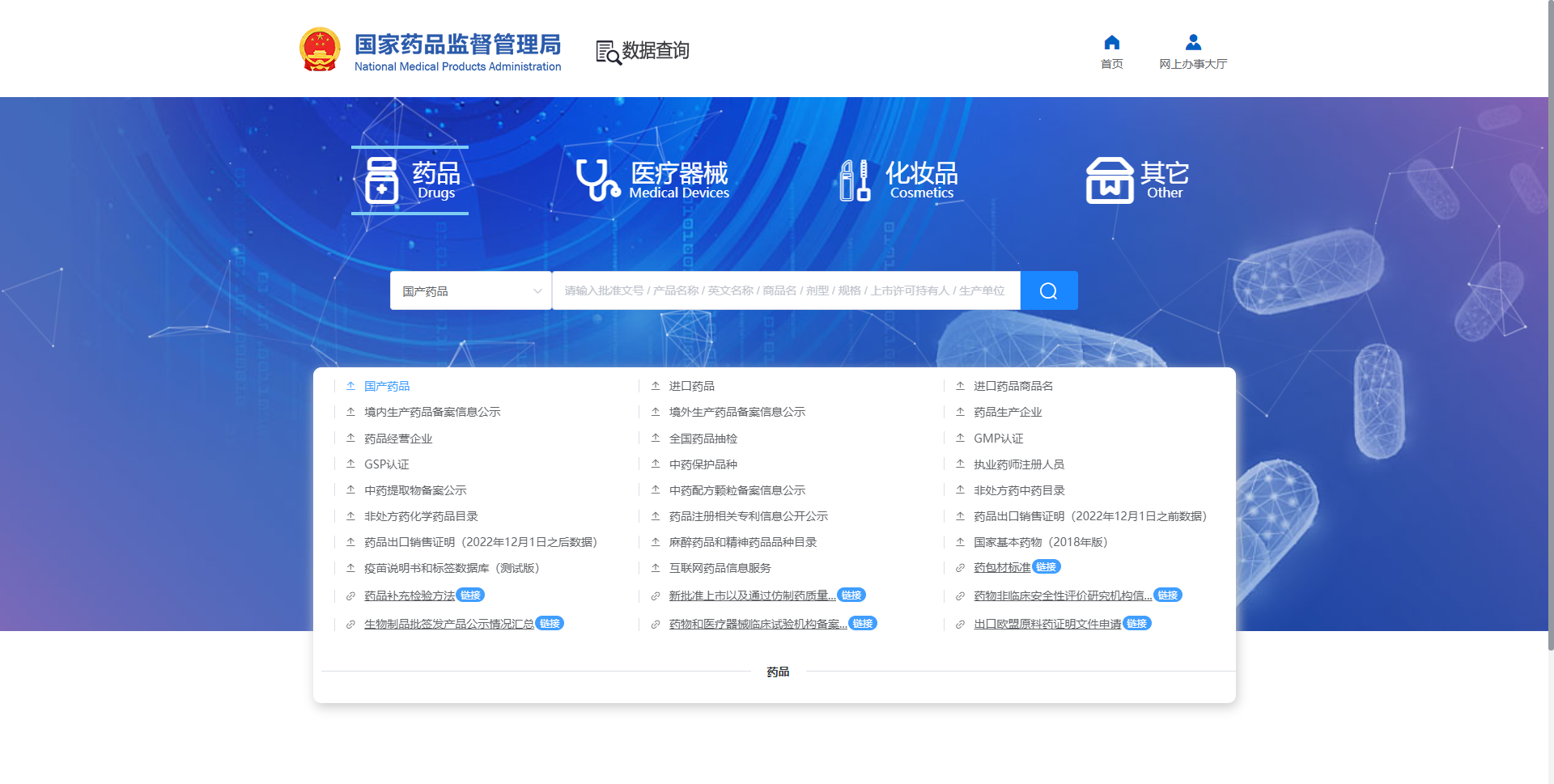The image size is (1554, 784).
Task: Click the national emblem logo
Action: (x=320, y=50)
